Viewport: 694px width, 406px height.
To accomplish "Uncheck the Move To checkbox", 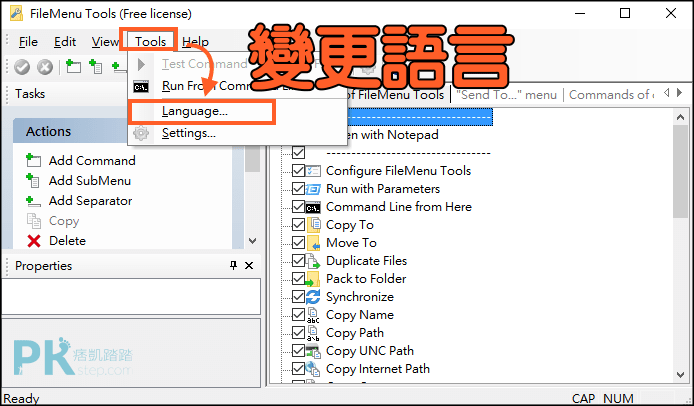I will pyautogui.click(x=299, y=243).
